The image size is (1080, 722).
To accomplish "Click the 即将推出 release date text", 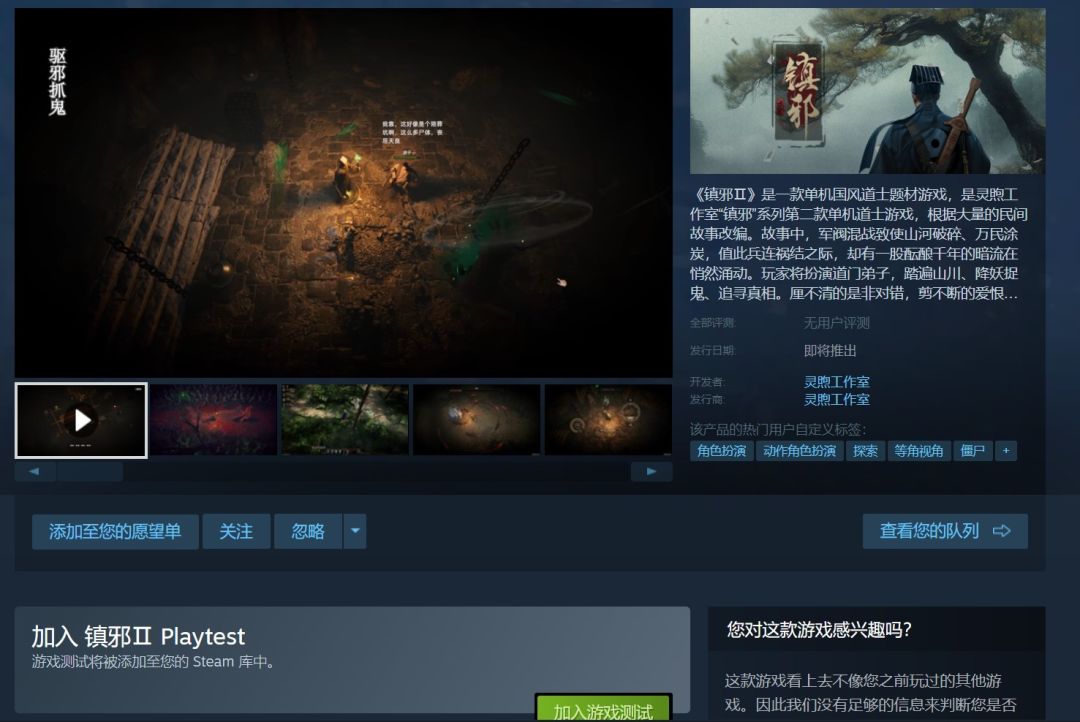I will pos(829,351).
